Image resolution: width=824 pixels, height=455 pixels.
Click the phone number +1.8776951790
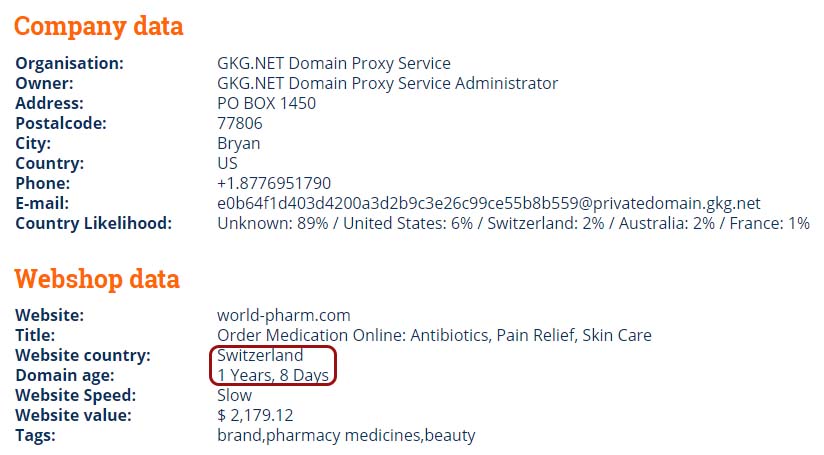point(274,183)
